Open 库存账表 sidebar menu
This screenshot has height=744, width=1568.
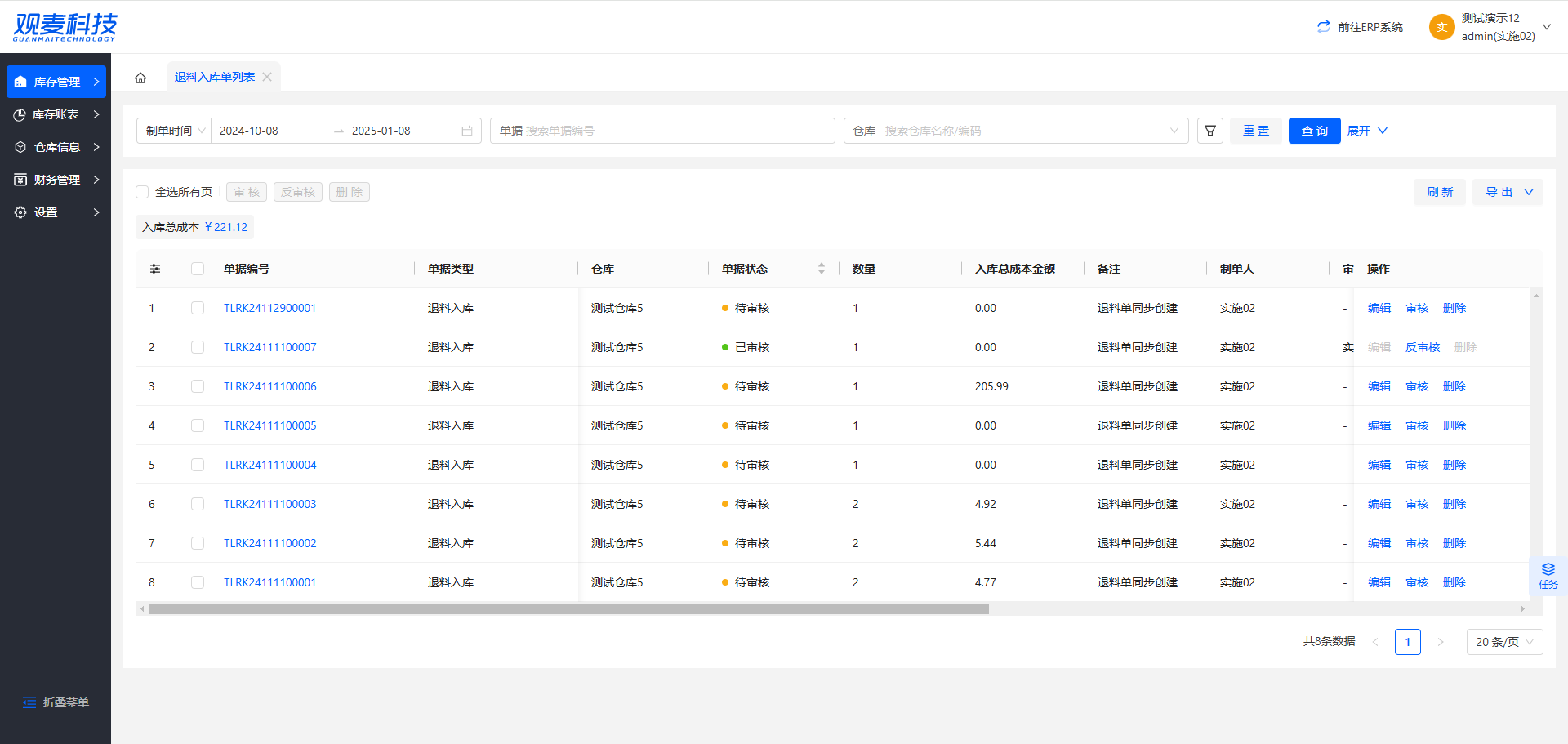pyautogui.click(x=56, y=114)
